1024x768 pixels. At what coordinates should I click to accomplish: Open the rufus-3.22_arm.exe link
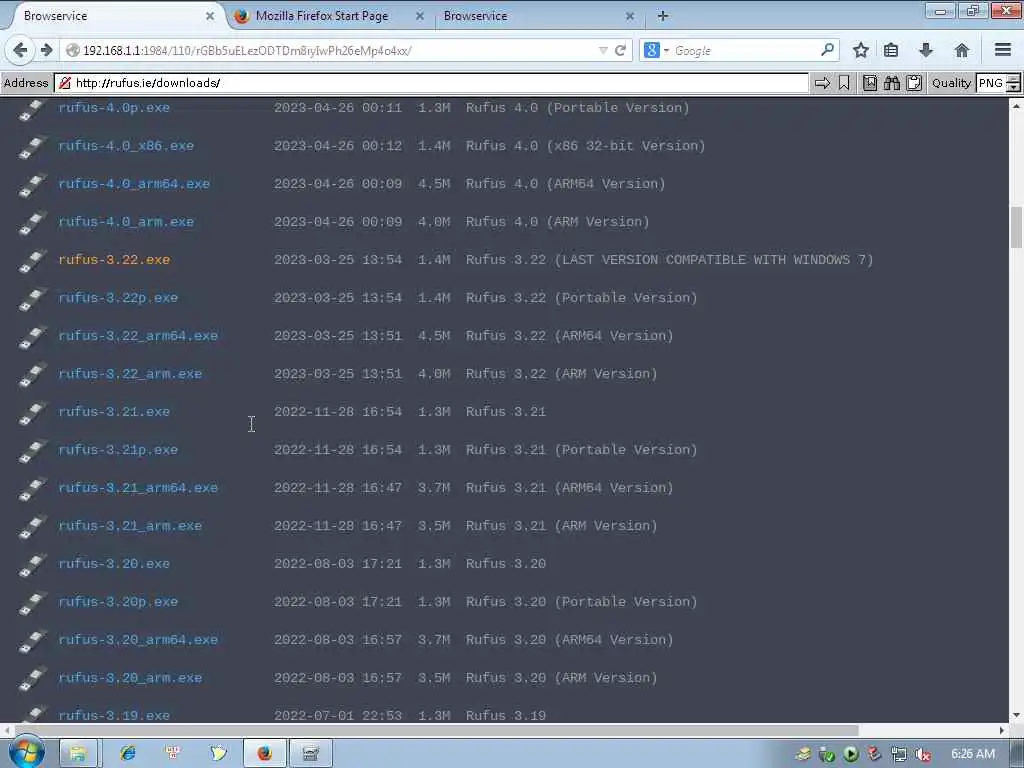(130, 374)
